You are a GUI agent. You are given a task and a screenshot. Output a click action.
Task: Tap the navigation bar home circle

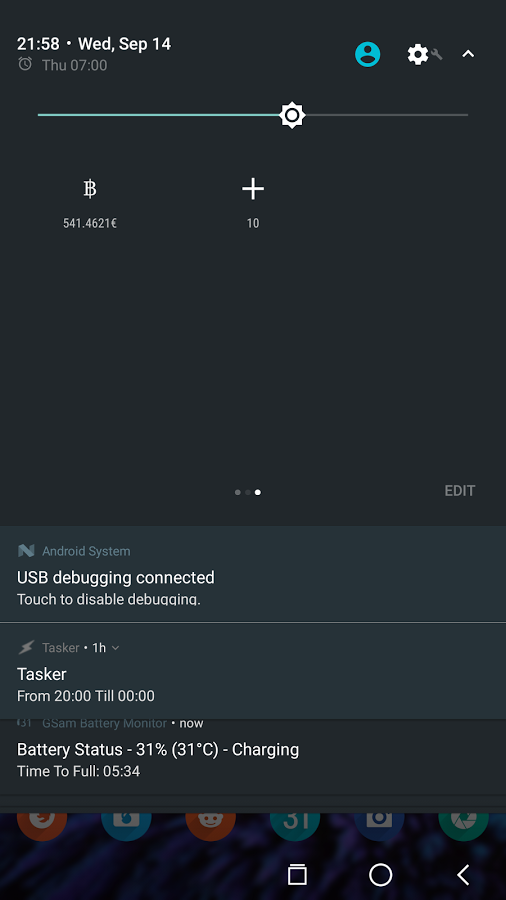(380, 875)
